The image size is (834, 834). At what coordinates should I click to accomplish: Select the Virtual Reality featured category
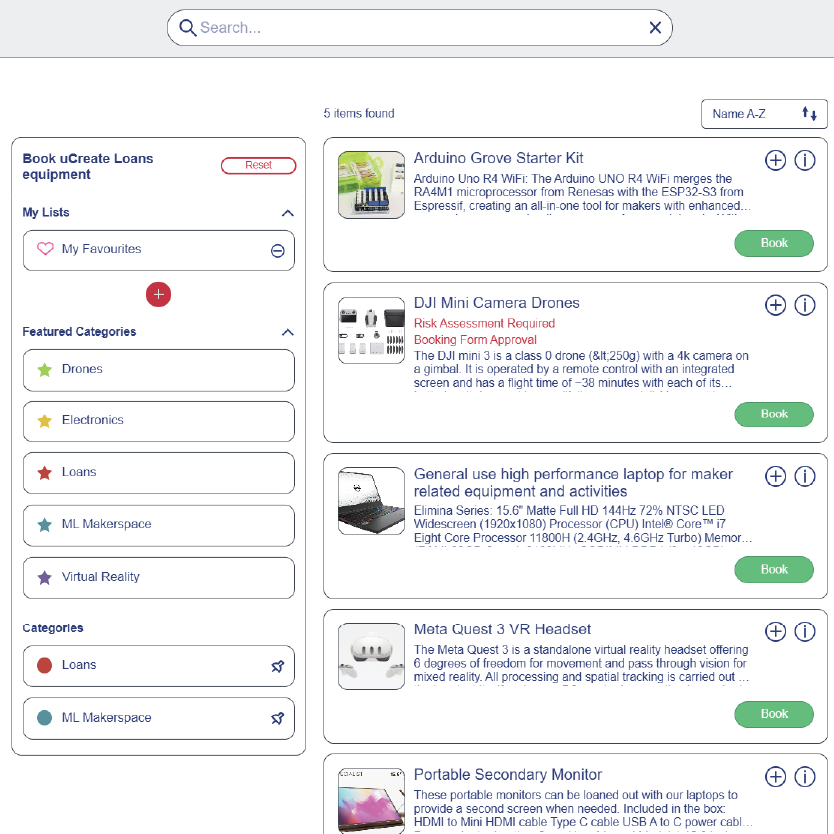click(159, 578)
